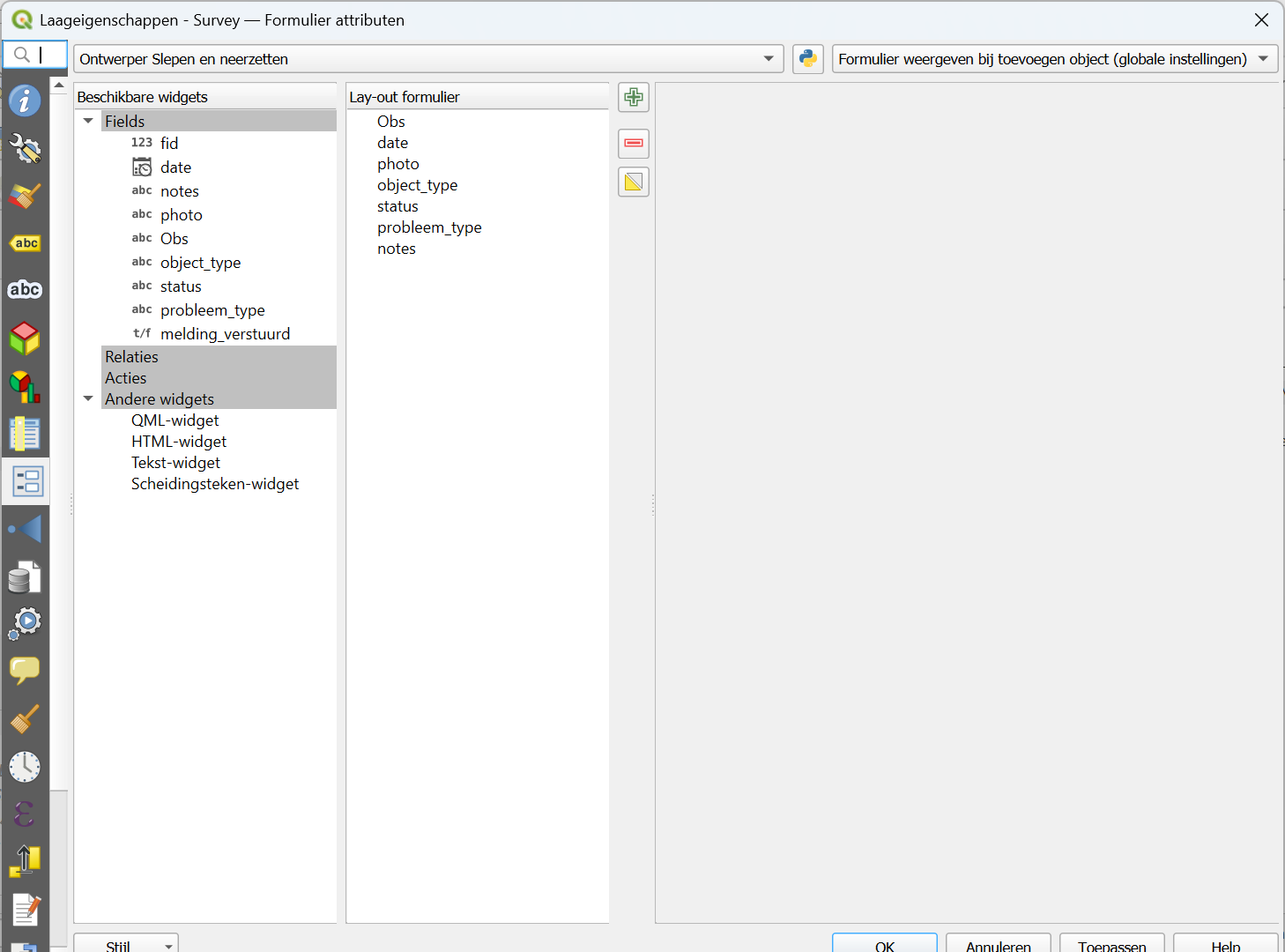
Task: Open the Python code configuration button
Action: [807, 59]
